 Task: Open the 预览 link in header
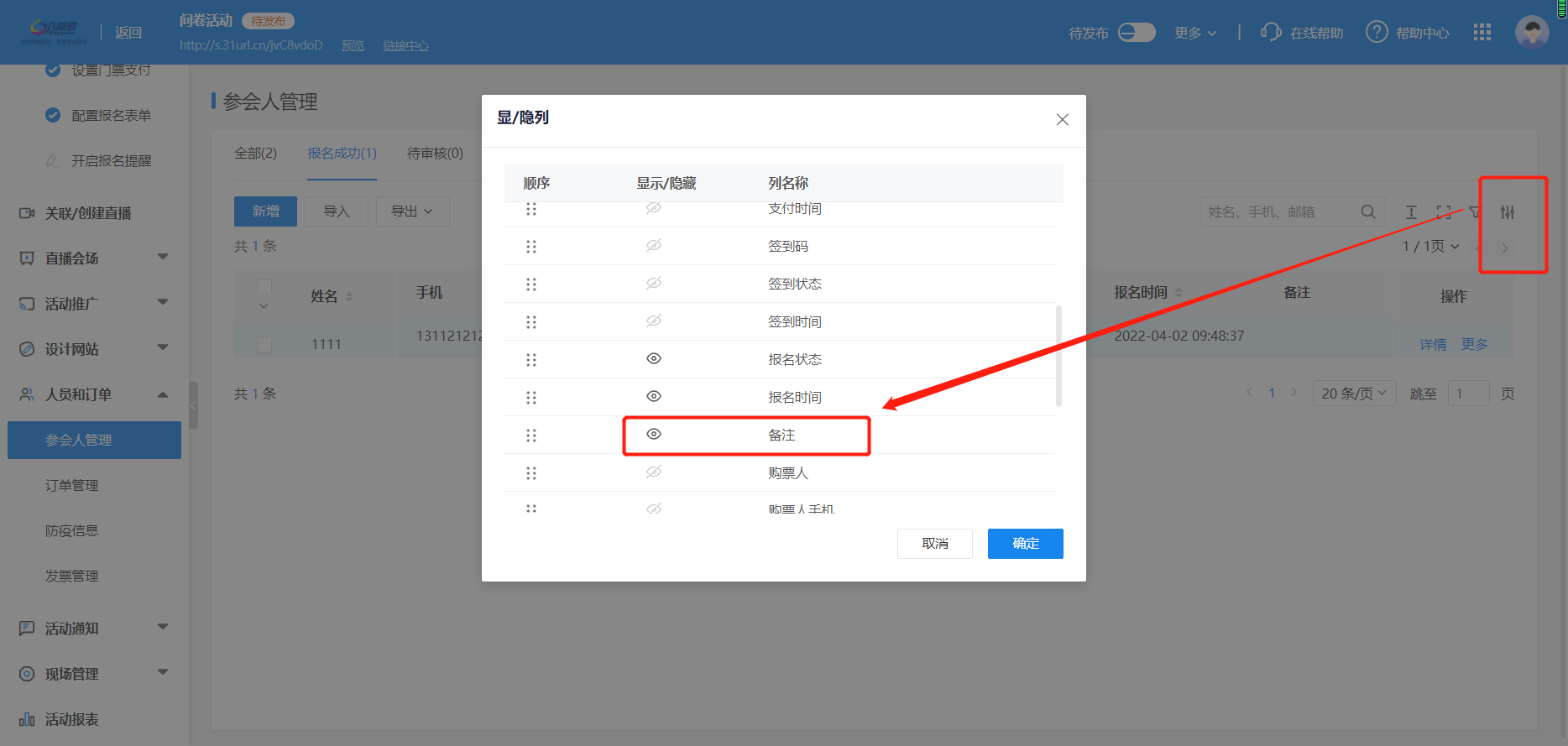coord(353,45)
